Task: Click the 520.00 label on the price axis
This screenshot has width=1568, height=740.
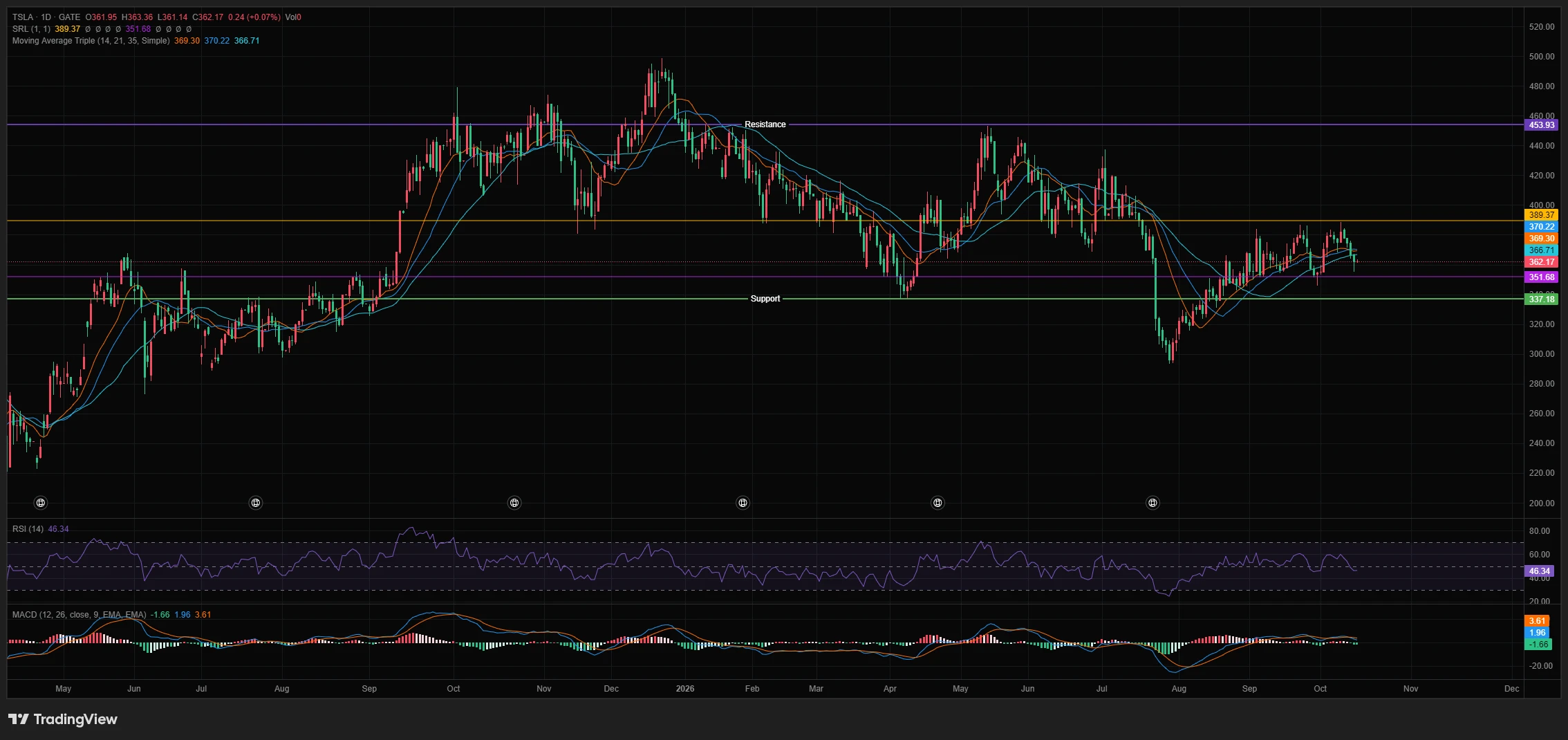Action: point(1542,27)
